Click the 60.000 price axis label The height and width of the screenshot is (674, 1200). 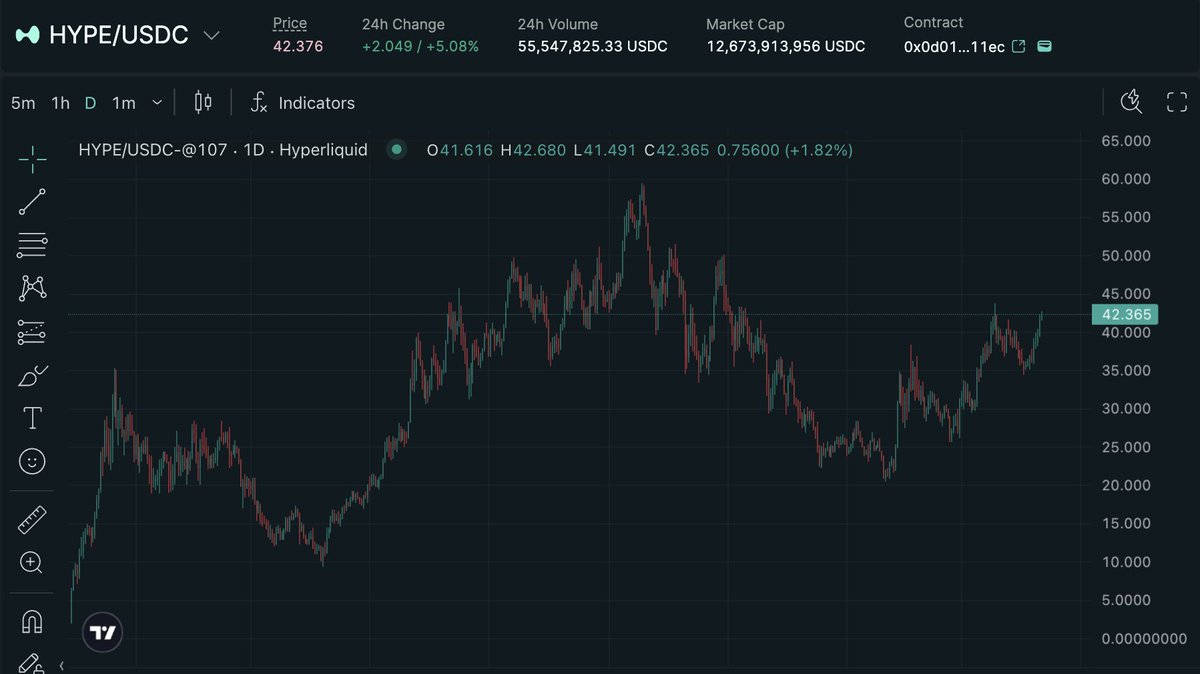pos(1126,179)
